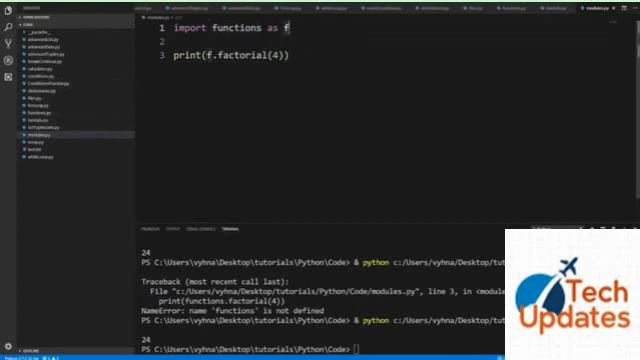The height and width of the screenshot is (360, 640).
Task: Switch to the OUTPUT panel tab
Action: [173, 229]
